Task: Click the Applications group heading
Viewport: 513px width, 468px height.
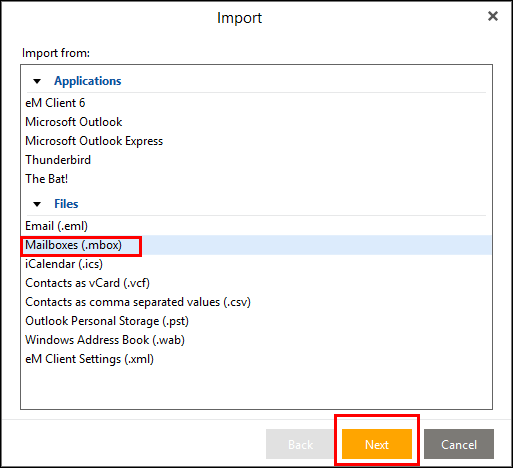Action: (x=88, y=81)
